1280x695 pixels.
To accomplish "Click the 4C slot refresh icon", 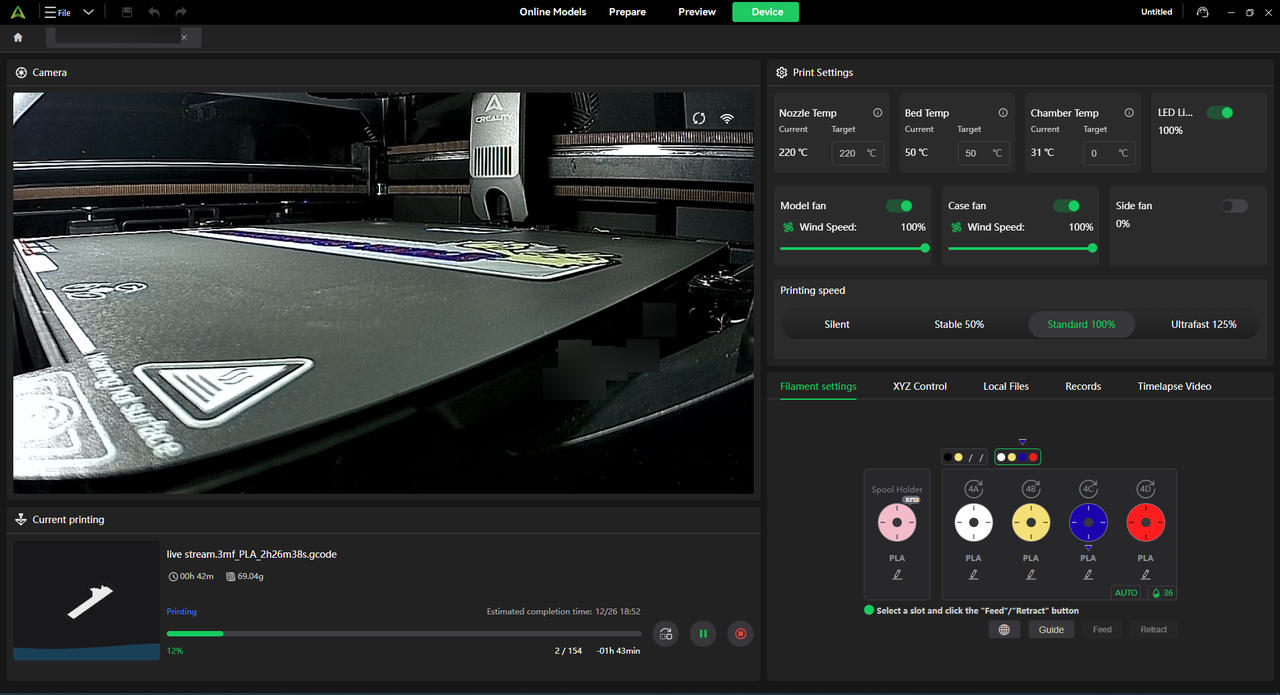I will click(1089, 489).
